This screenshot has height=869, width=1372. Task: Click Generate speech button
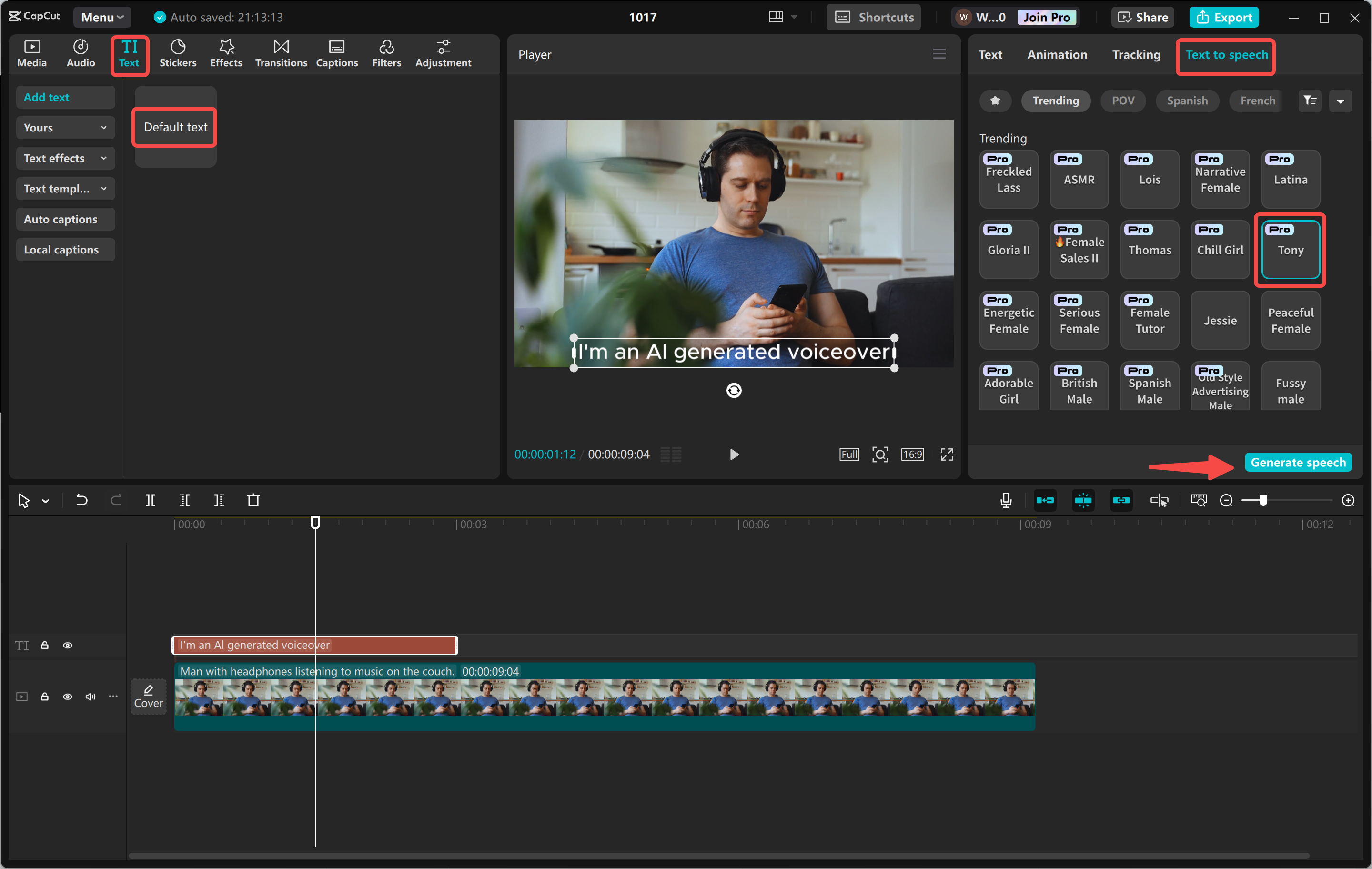point(1298,462)
